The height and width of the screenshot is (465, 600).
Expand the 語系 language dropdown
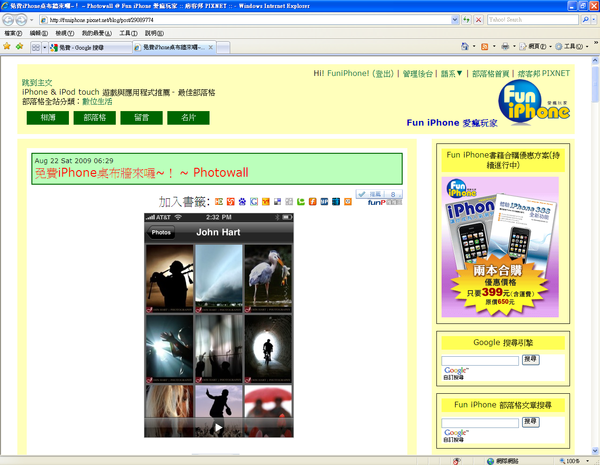[452, 73]
